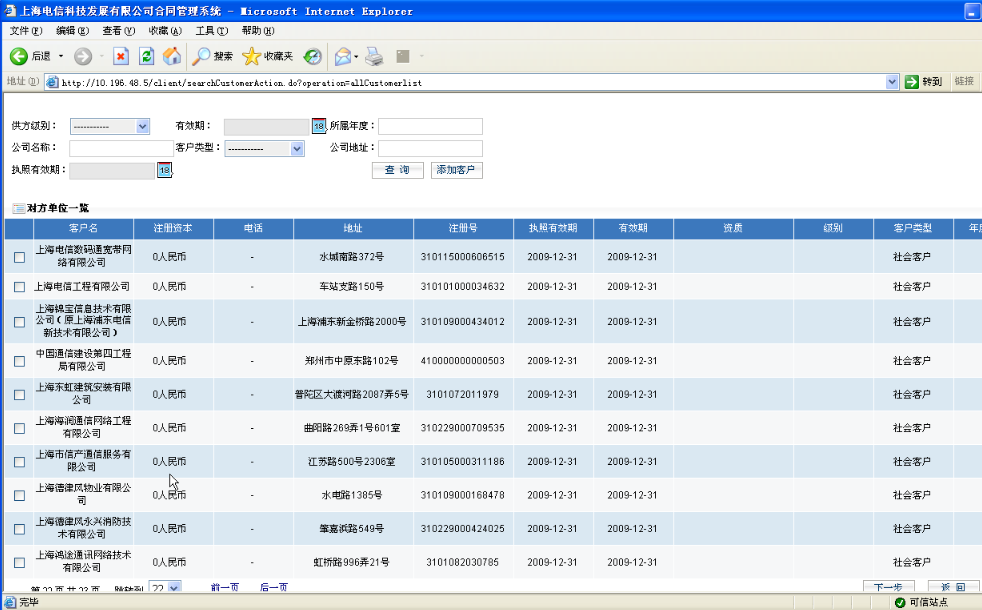The image size is (982, 610).
Task: Check the box for 中国通信建设第四工程局有限公司
Action: click(19, 361)
